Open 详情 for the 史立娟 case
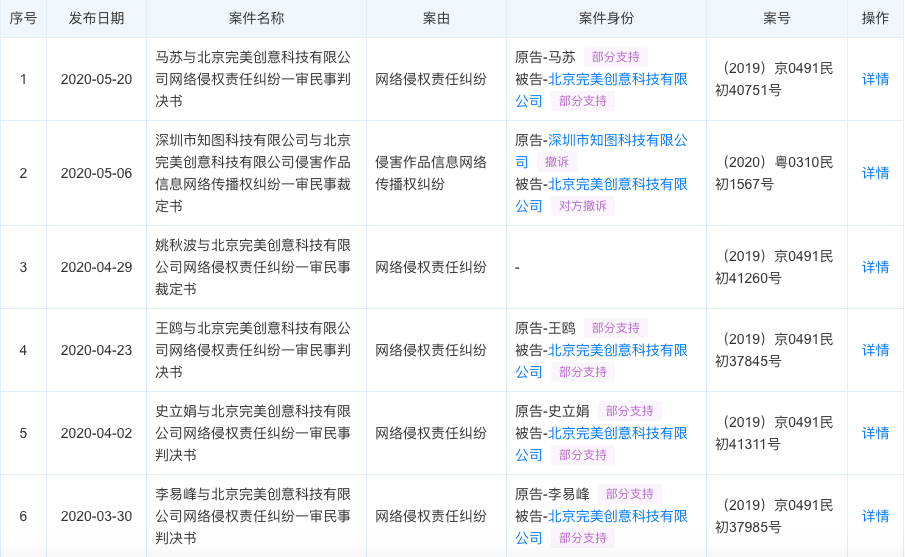The width and height of the screenshot is (905, 557). (875, 433)
